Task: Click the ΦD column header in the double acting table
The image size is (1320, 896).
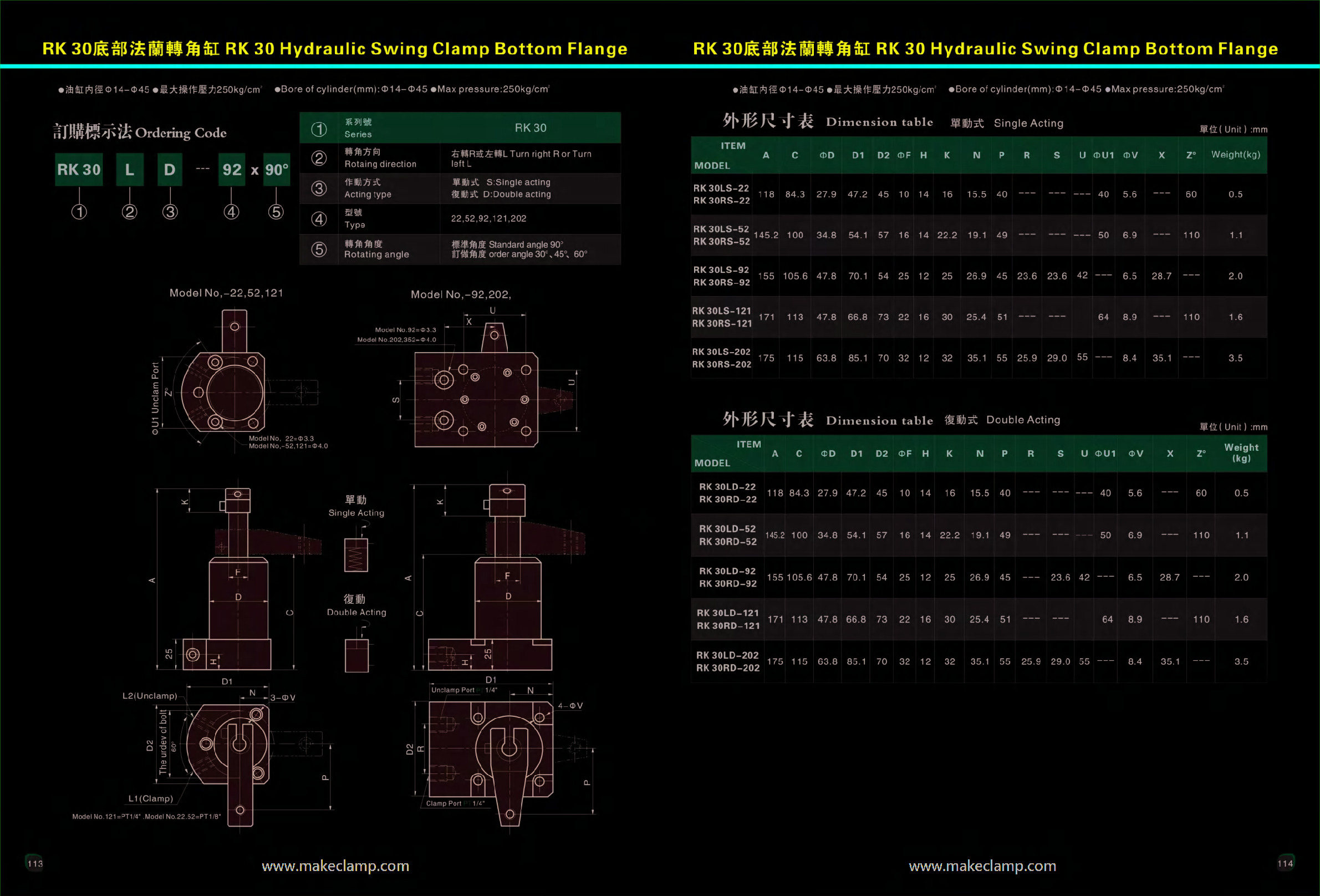Action: click(x=828, y=454)
